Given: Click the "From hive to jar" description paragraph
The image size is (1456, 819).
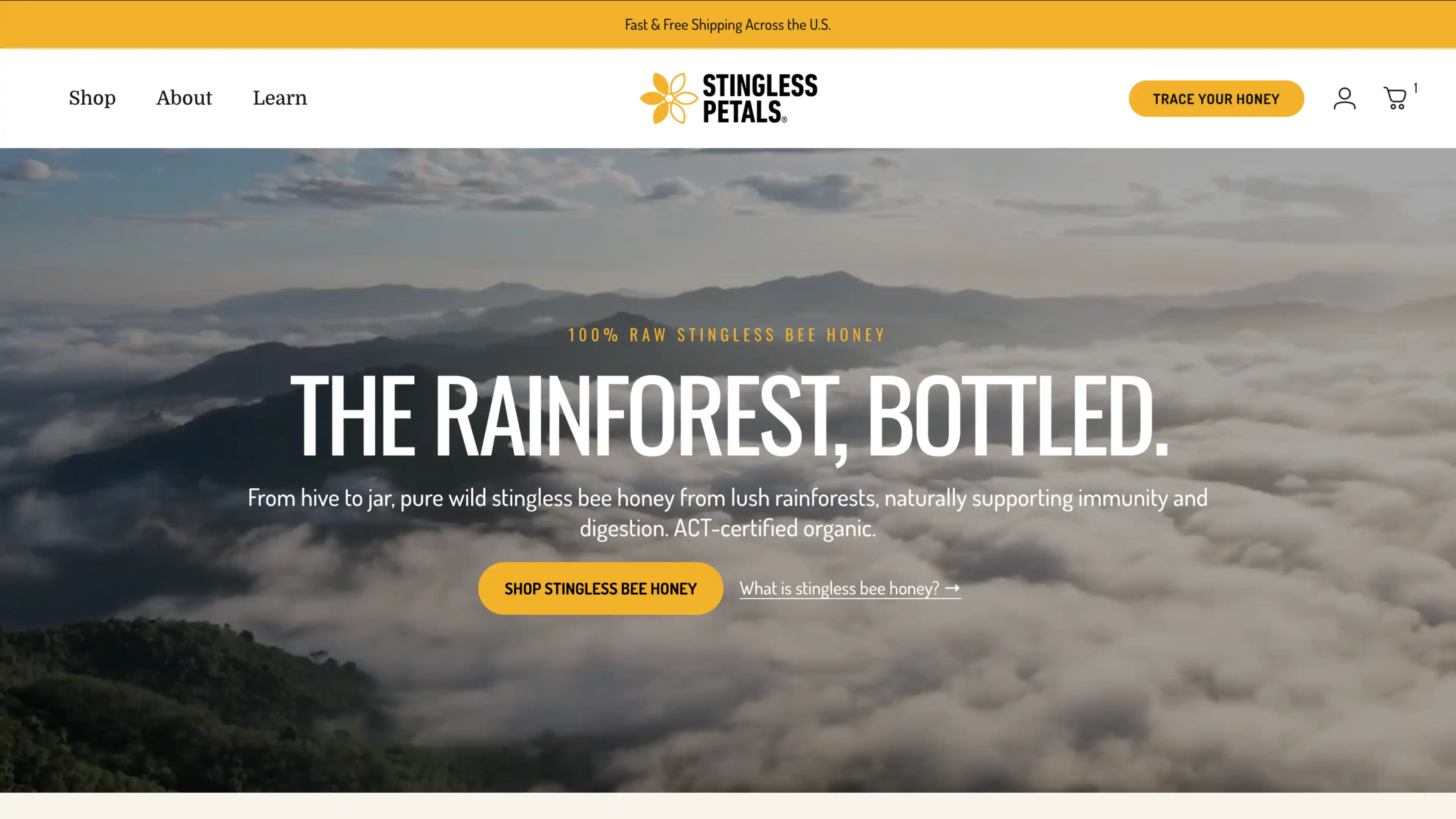Looking at the screenshot, I should [728, 513].
